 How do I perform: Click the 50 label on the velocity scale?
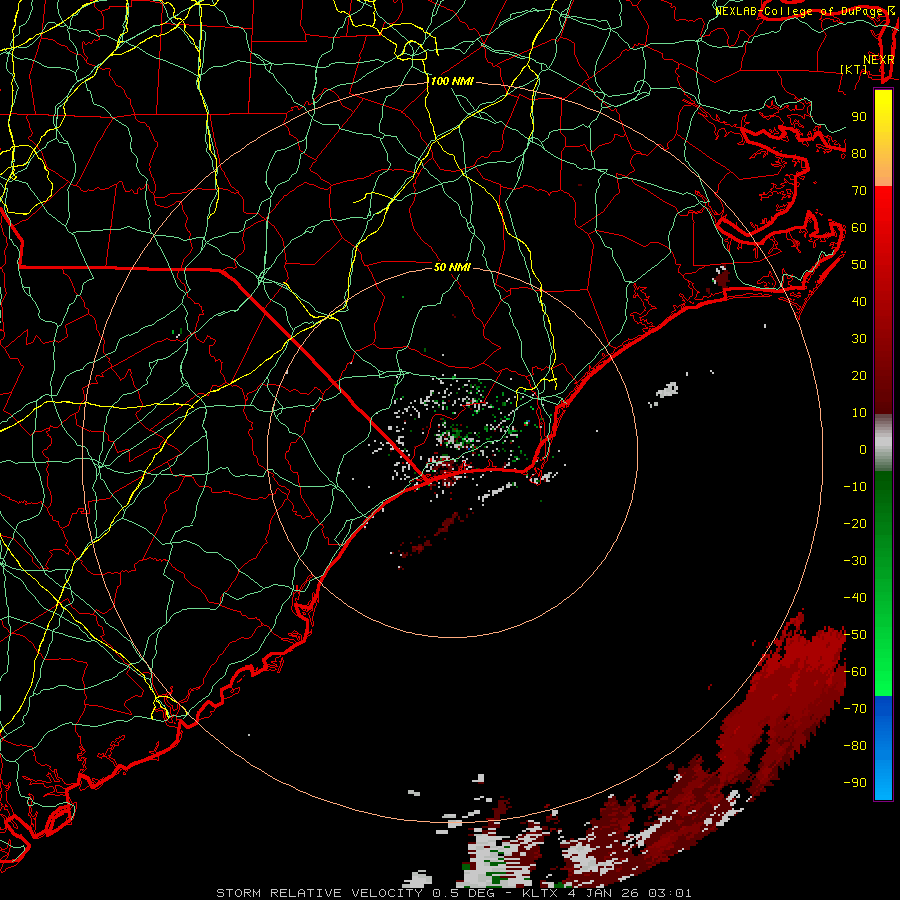click(x=859, y=265)
